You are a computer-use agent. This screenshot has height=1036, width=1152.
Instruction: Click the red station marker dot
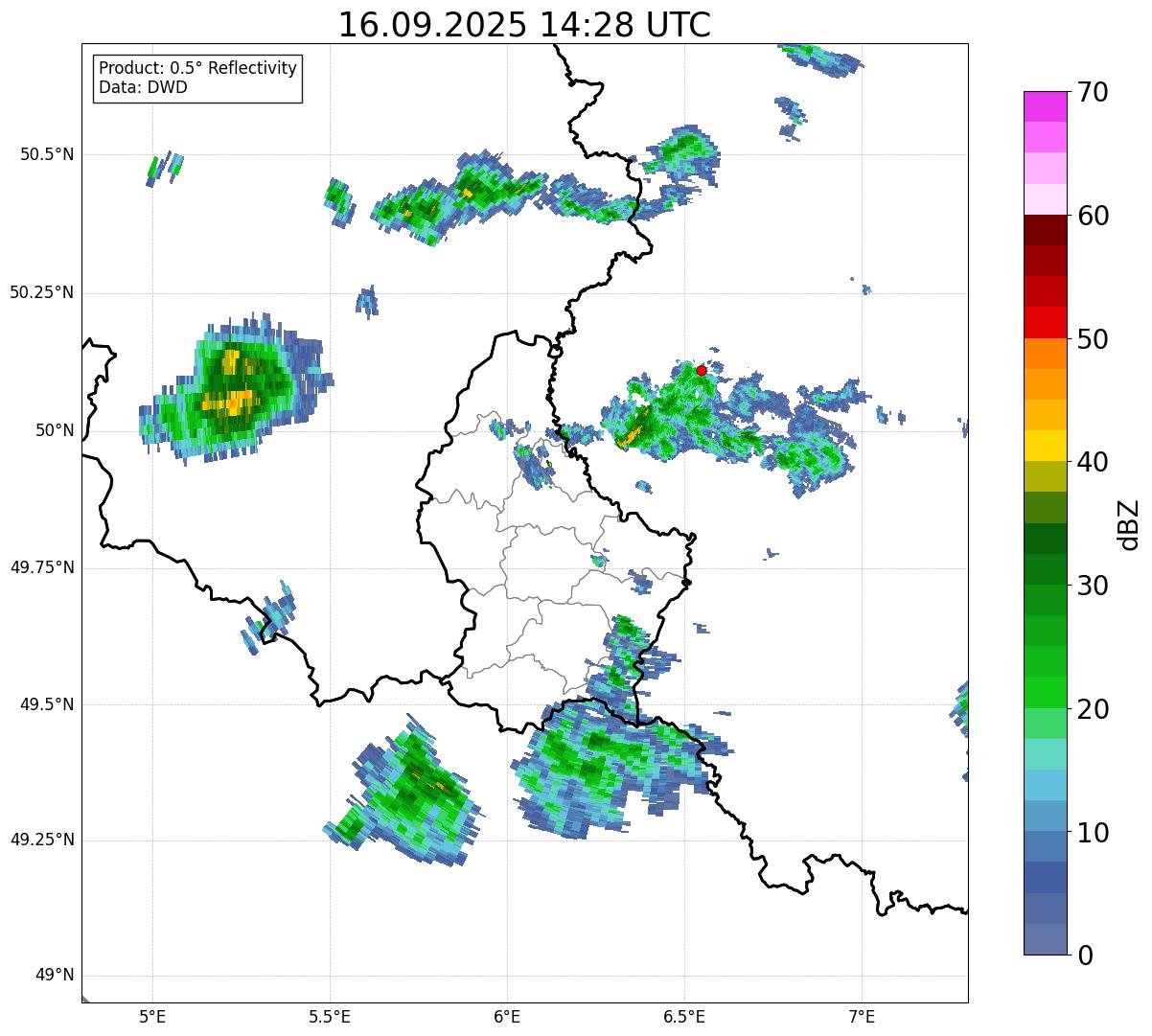tap(702, 370)
